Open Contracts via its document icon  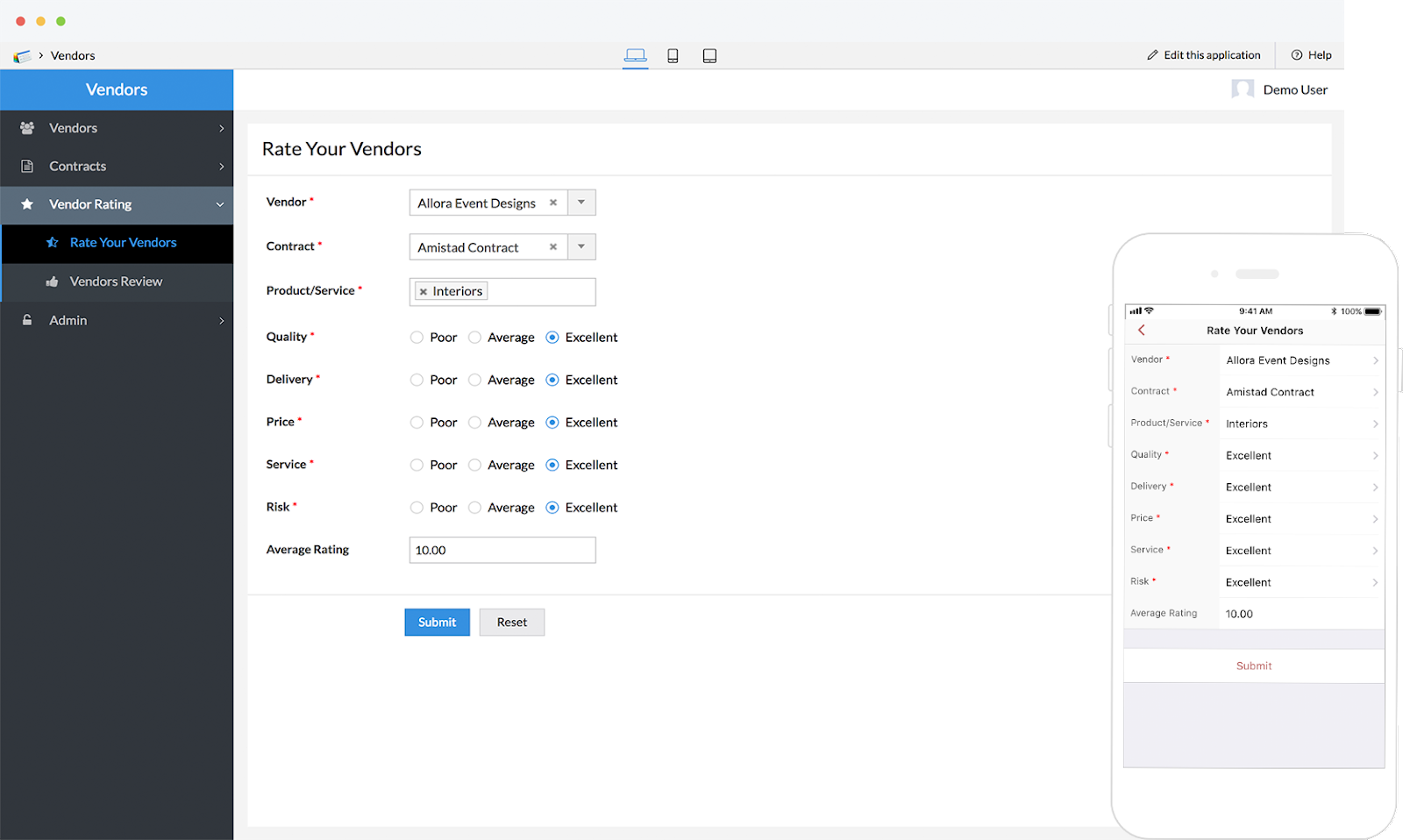pos(26,166)
